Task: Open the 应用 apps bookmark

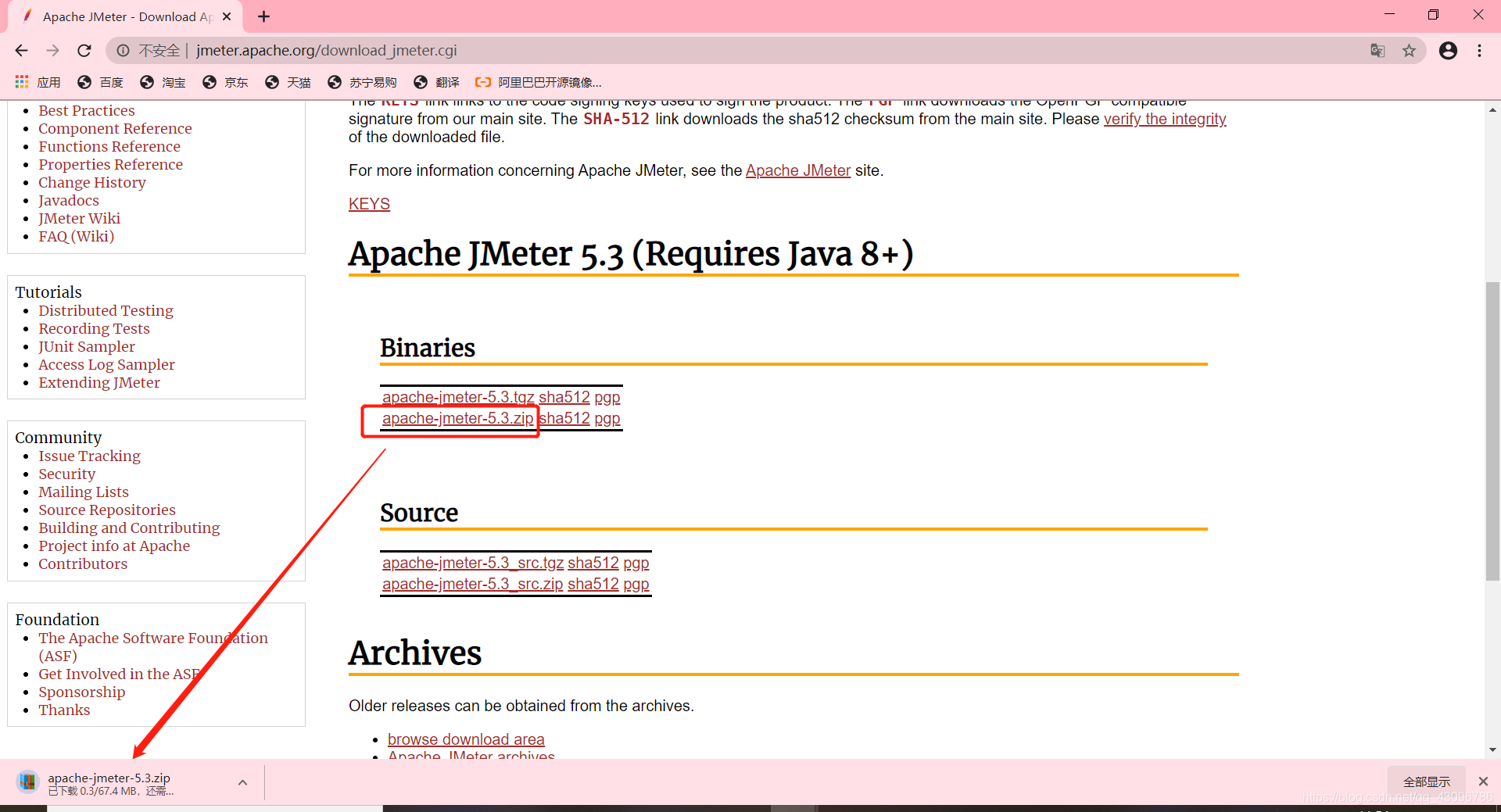Action: 38,82
